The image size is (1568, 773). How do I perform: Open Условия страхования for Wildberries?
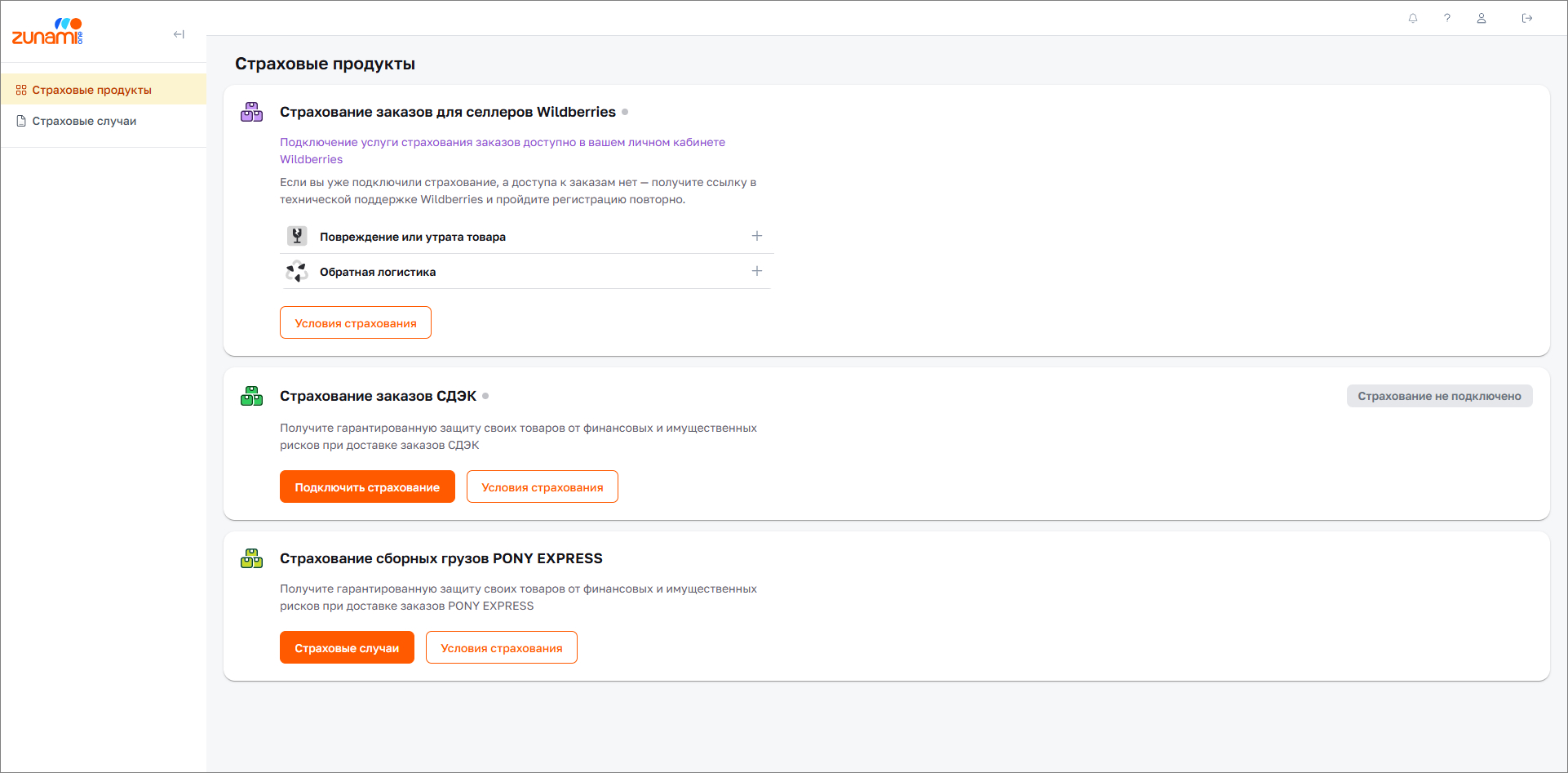click(356, 323)
